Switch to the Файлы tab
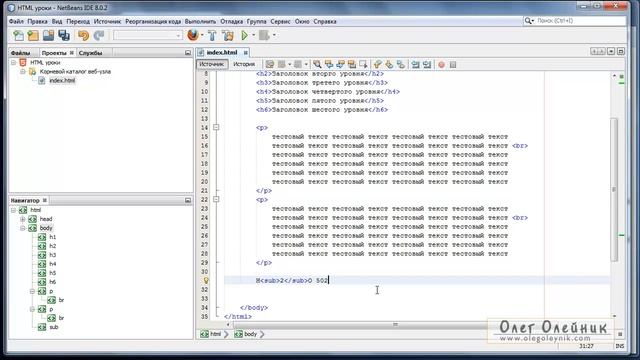 pyautogui.click(x=20, y=53)
